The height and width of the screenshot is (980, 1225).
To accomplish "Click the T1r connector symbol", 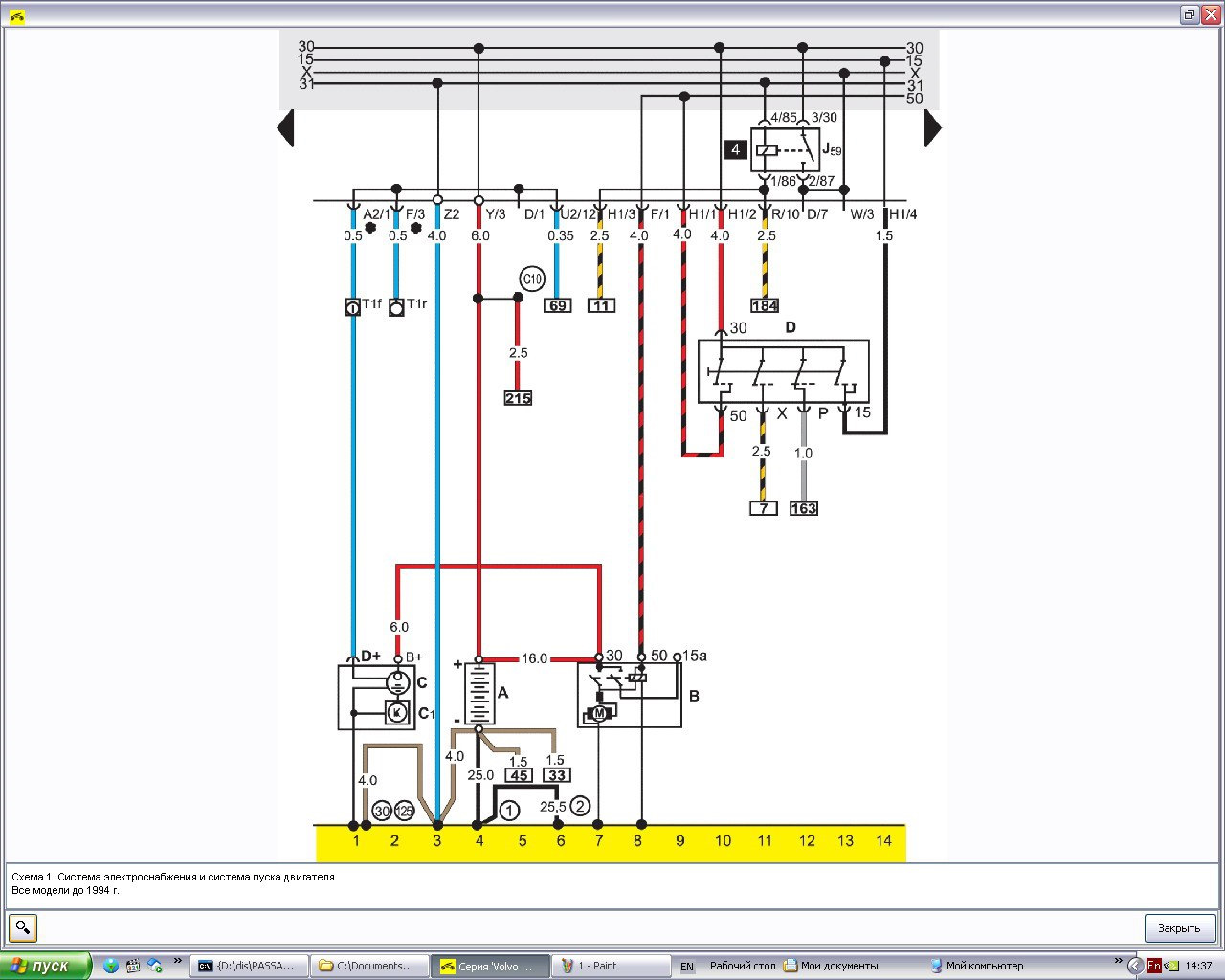I will click(396, 306).
